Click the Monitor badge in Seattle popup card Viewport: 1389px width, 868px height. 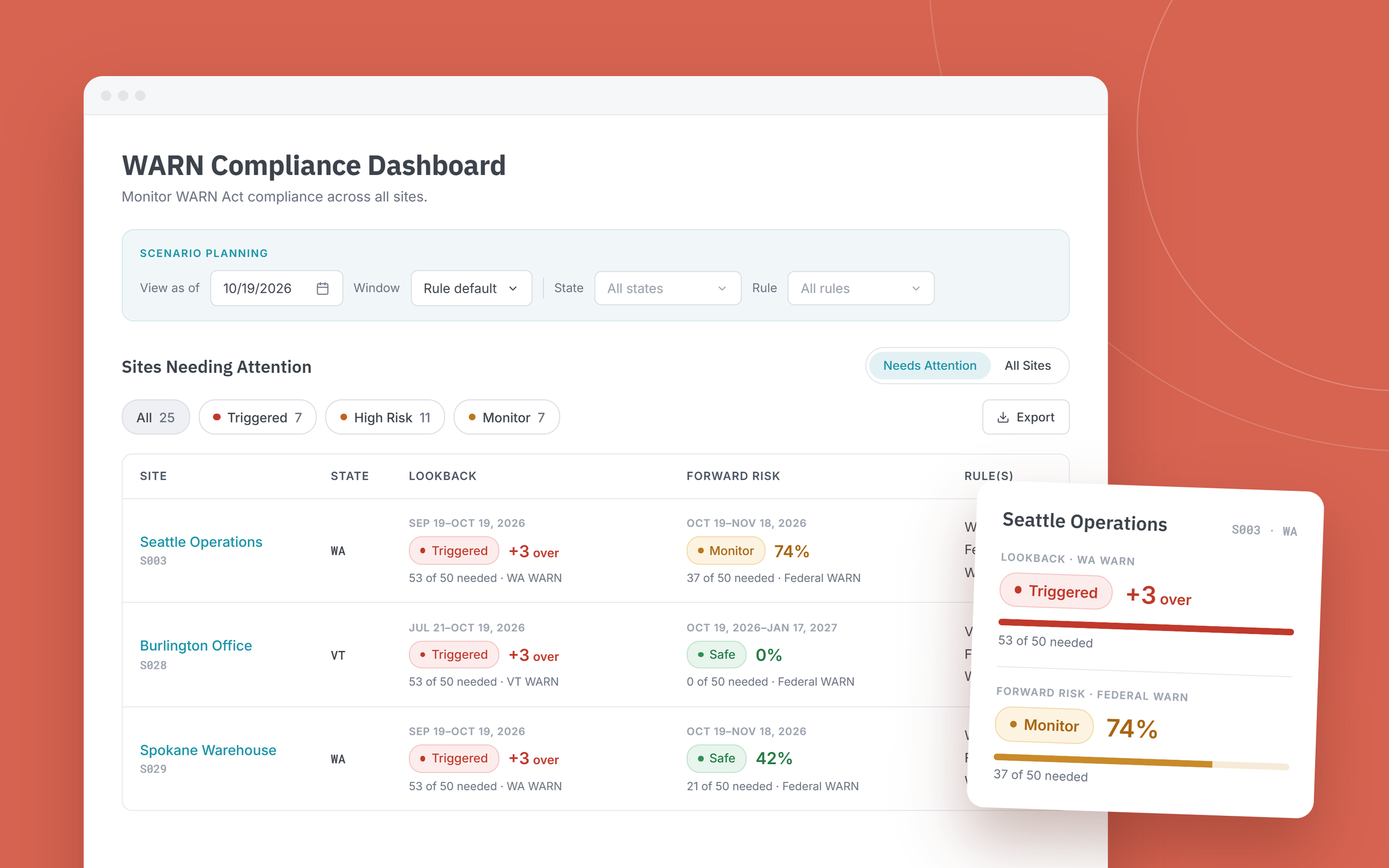pos(1045,725)
